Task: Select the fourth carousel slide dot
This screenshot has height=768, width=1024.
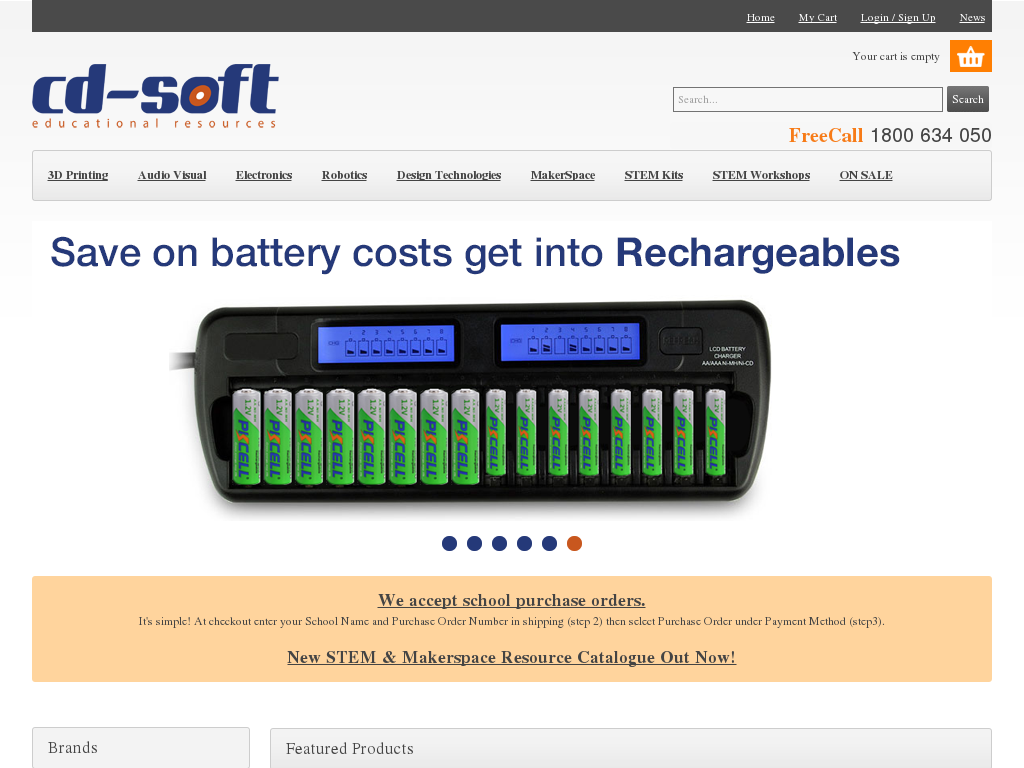Action: [x=524, y=543]
